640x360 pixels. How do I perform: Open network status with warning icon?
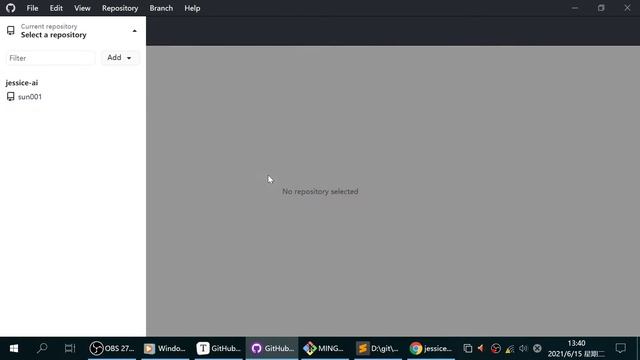pyautogui.click(x=509, y=348)
